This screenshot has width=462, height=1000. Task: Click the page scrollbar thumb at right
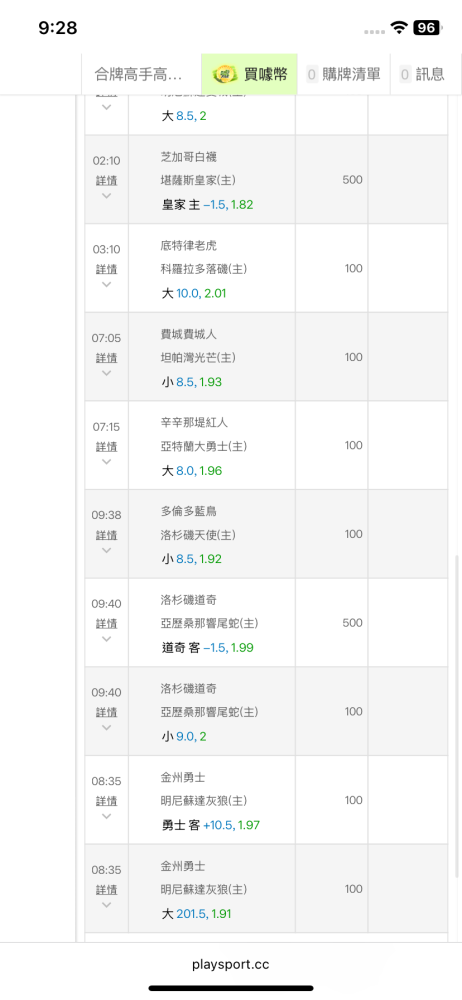(457, 716)
